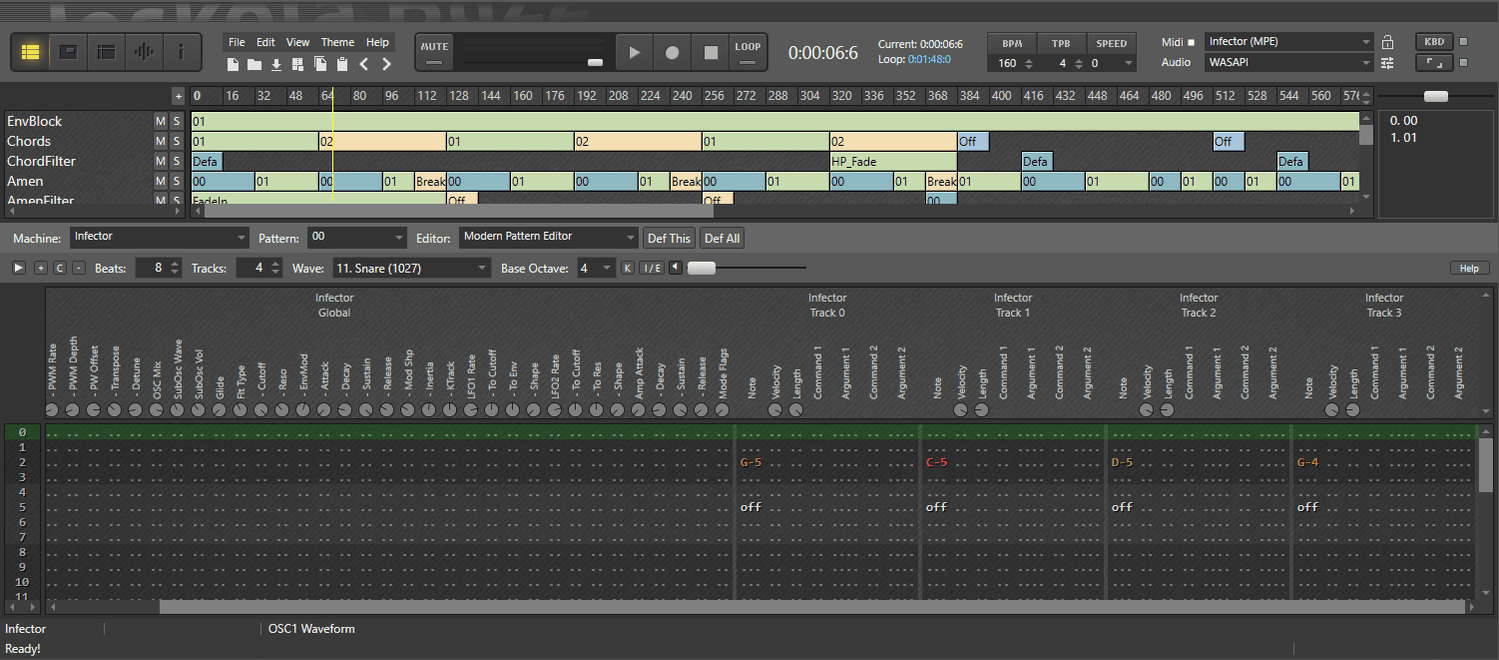
Task: Open the Base Octave dropdown
Action: [x=595, y=268]
